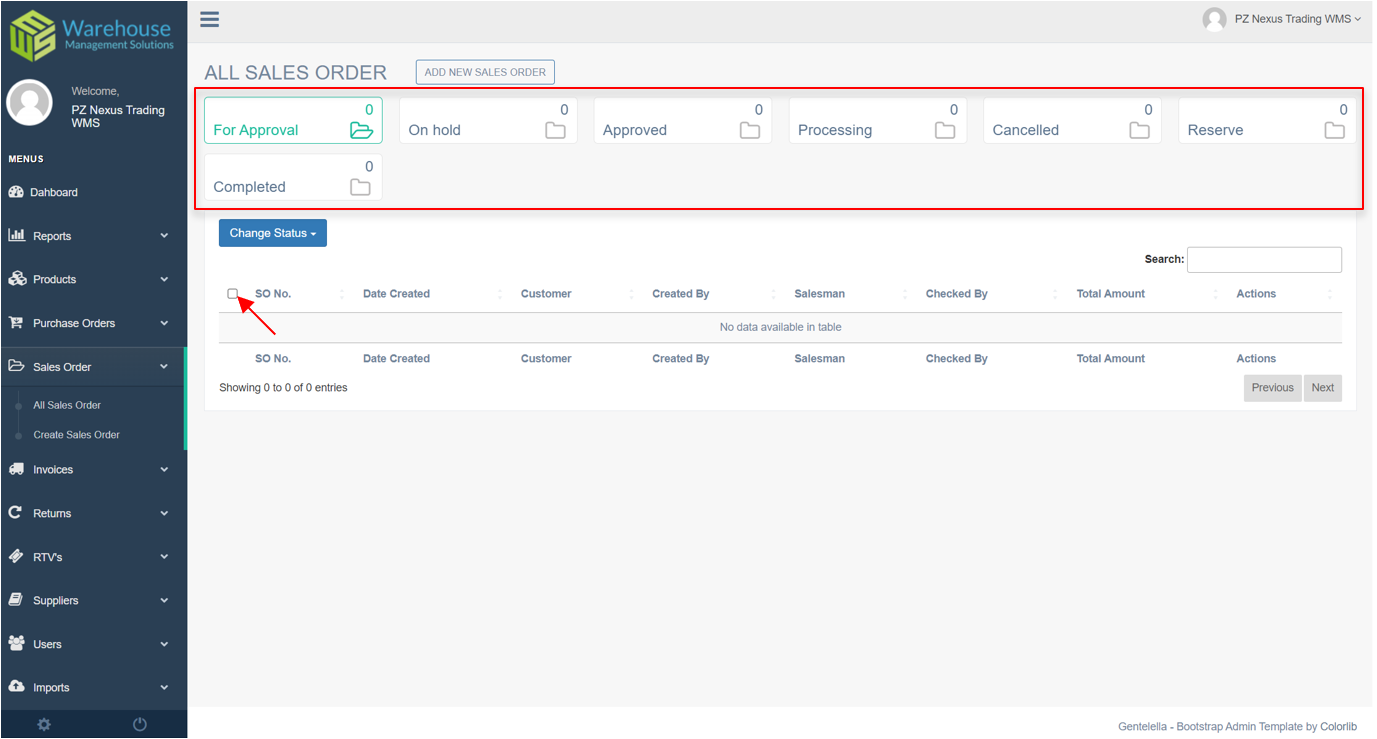Screen dimensions: 1377x739
Task: Tick the select-all checkbox in the table header
Action: tap(233, 293)
